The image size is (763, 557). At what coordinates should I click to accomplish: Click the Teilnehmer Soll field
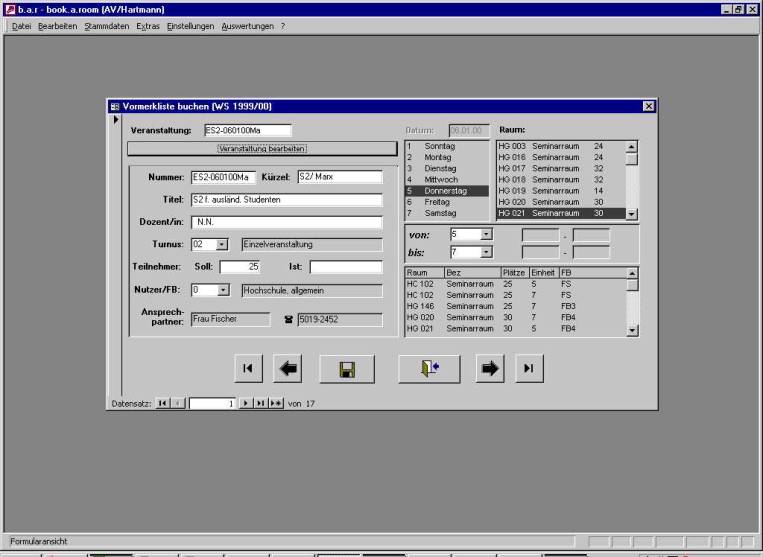(240, 267)
